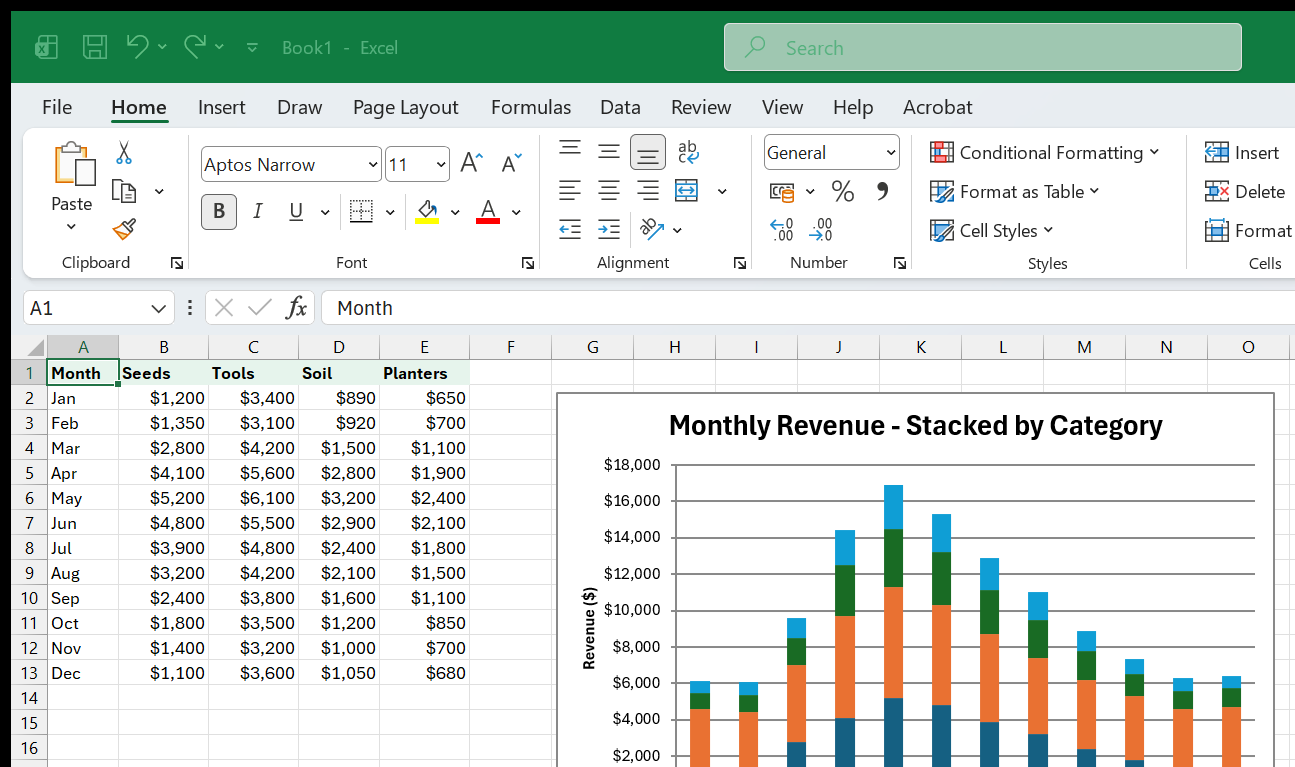Click the Middle Align icon
This screenshot has height=767, width=1295.
click(x=609, y=152)
